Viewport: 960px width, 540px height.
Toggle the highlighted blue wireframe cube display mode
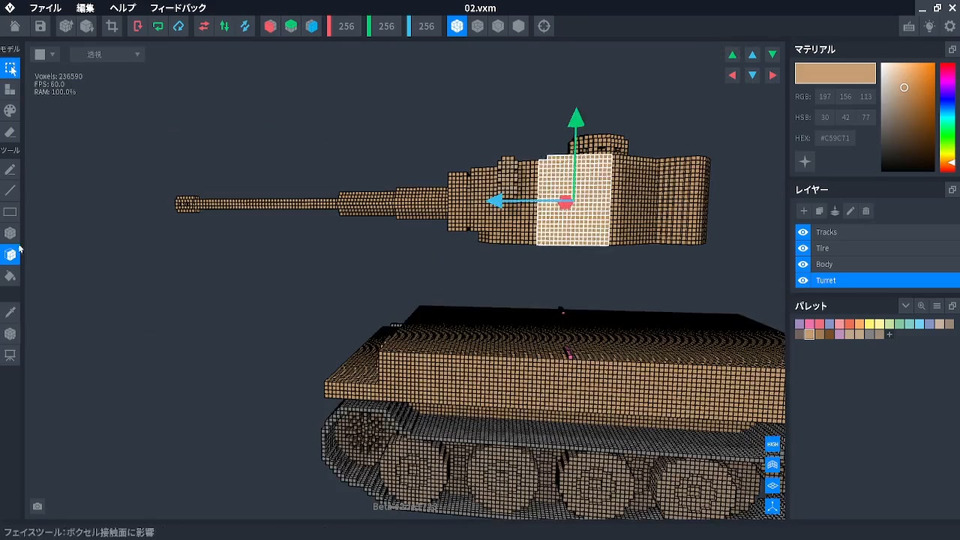click(x=457, y=26)
